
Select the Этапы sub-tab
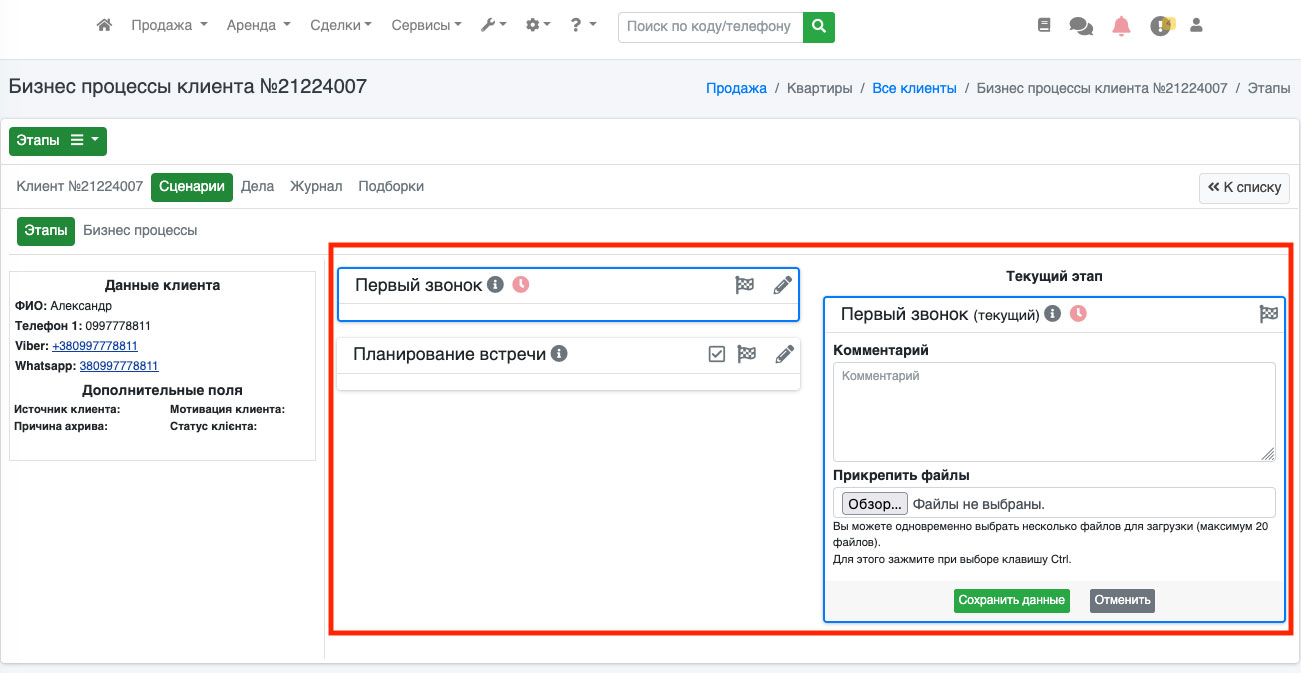point(46,231)
